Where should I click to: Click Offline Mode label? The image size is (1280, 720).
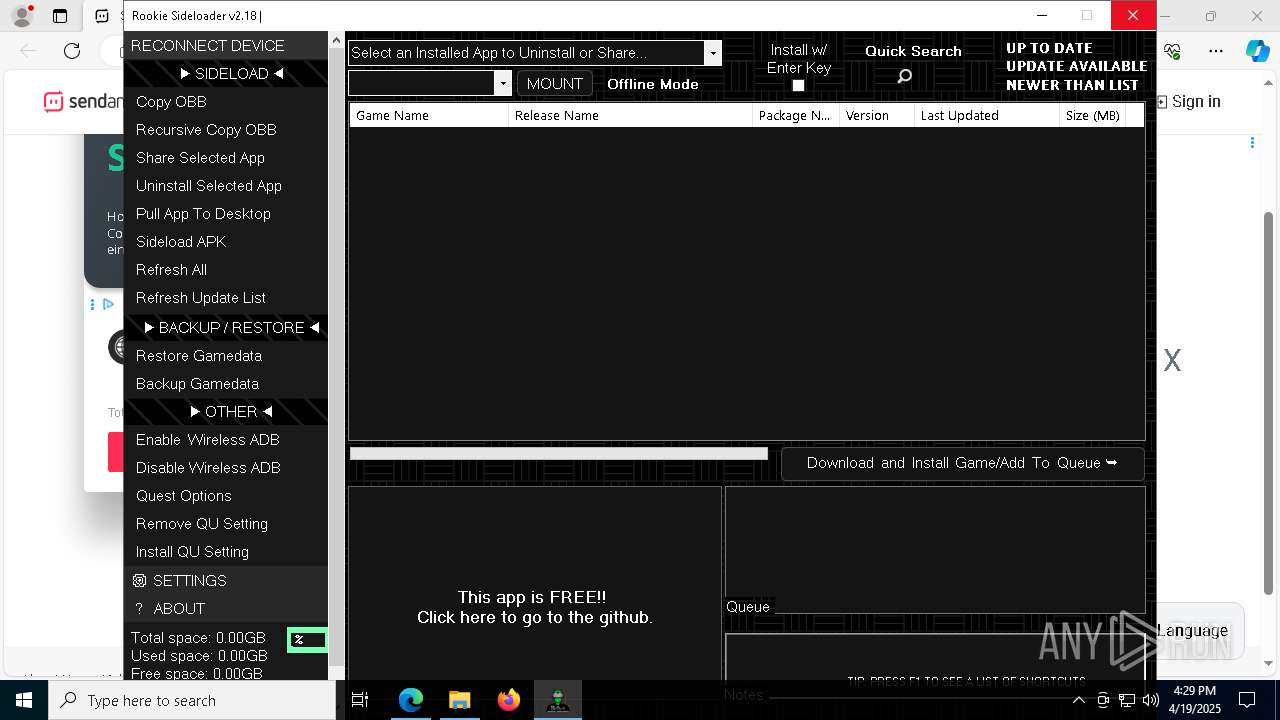[653, 84]
